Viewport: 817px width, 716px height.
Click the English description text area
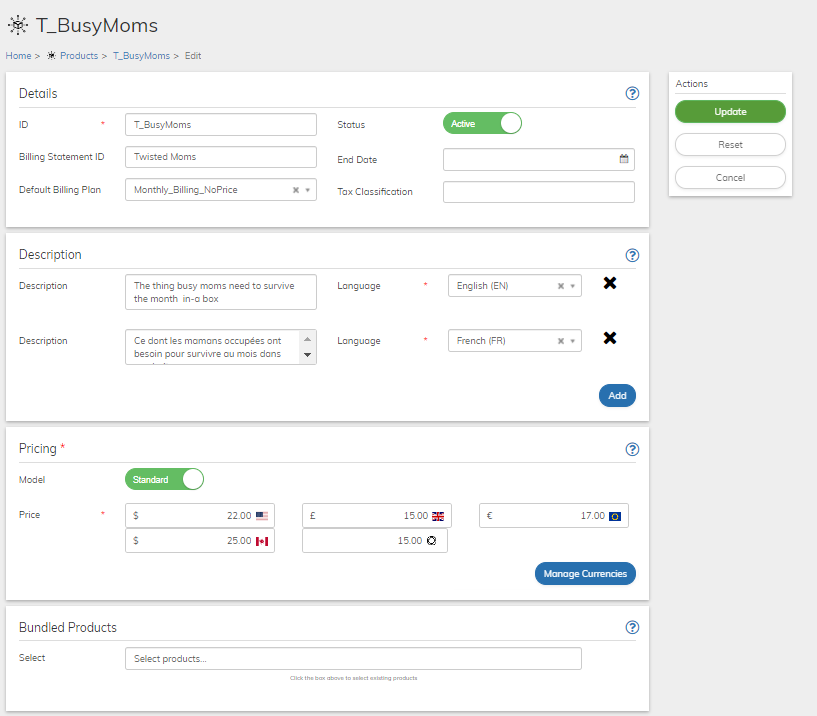click(221, 292)
